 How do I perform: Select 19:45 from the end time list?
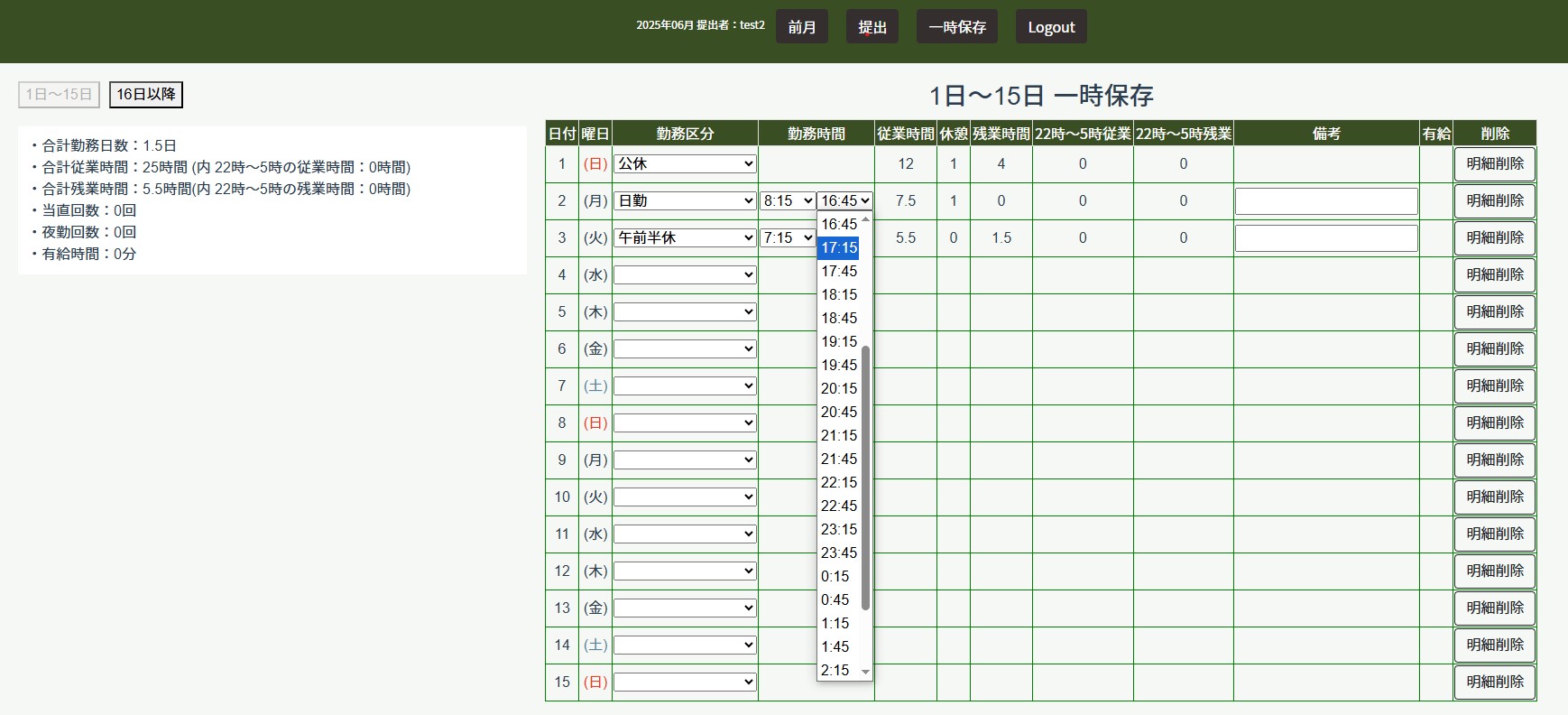coord(838,365)
